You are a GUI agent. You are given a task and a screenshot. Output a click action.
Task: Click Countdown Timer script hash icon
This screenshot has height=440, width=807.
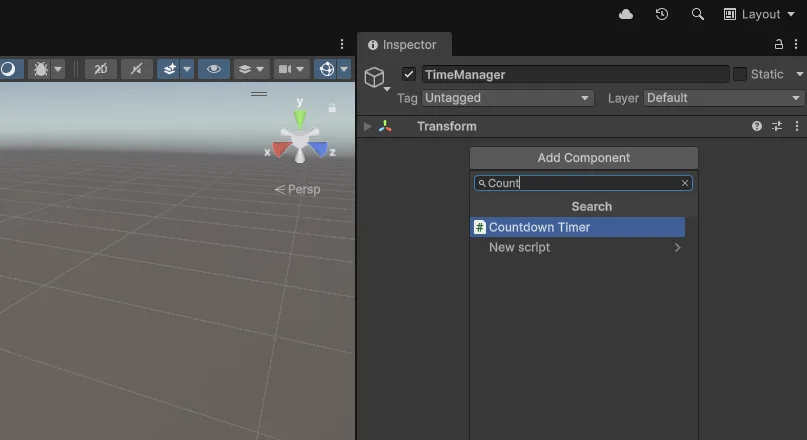480,227
